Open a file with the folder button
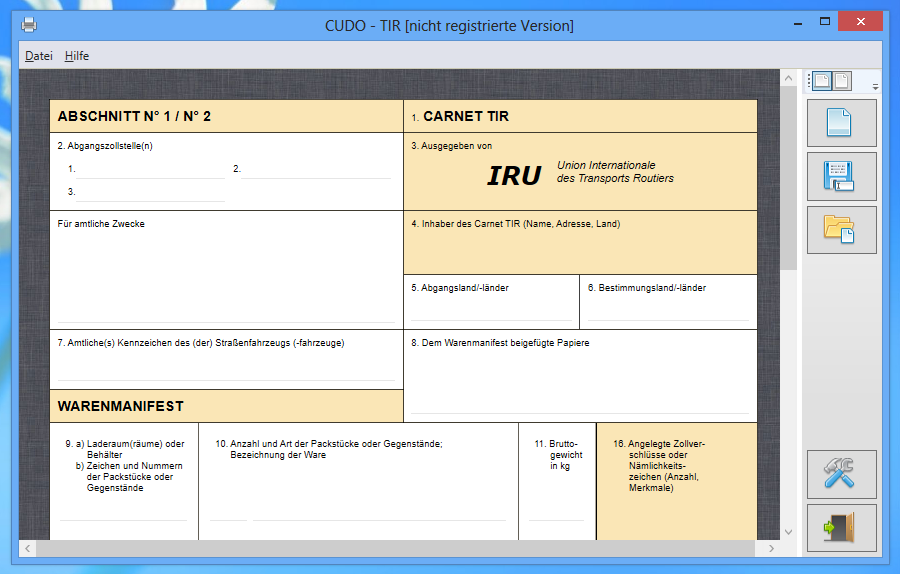Image resolution: width=900 pixels, height=574 pixels. click(x=841, y=230)
